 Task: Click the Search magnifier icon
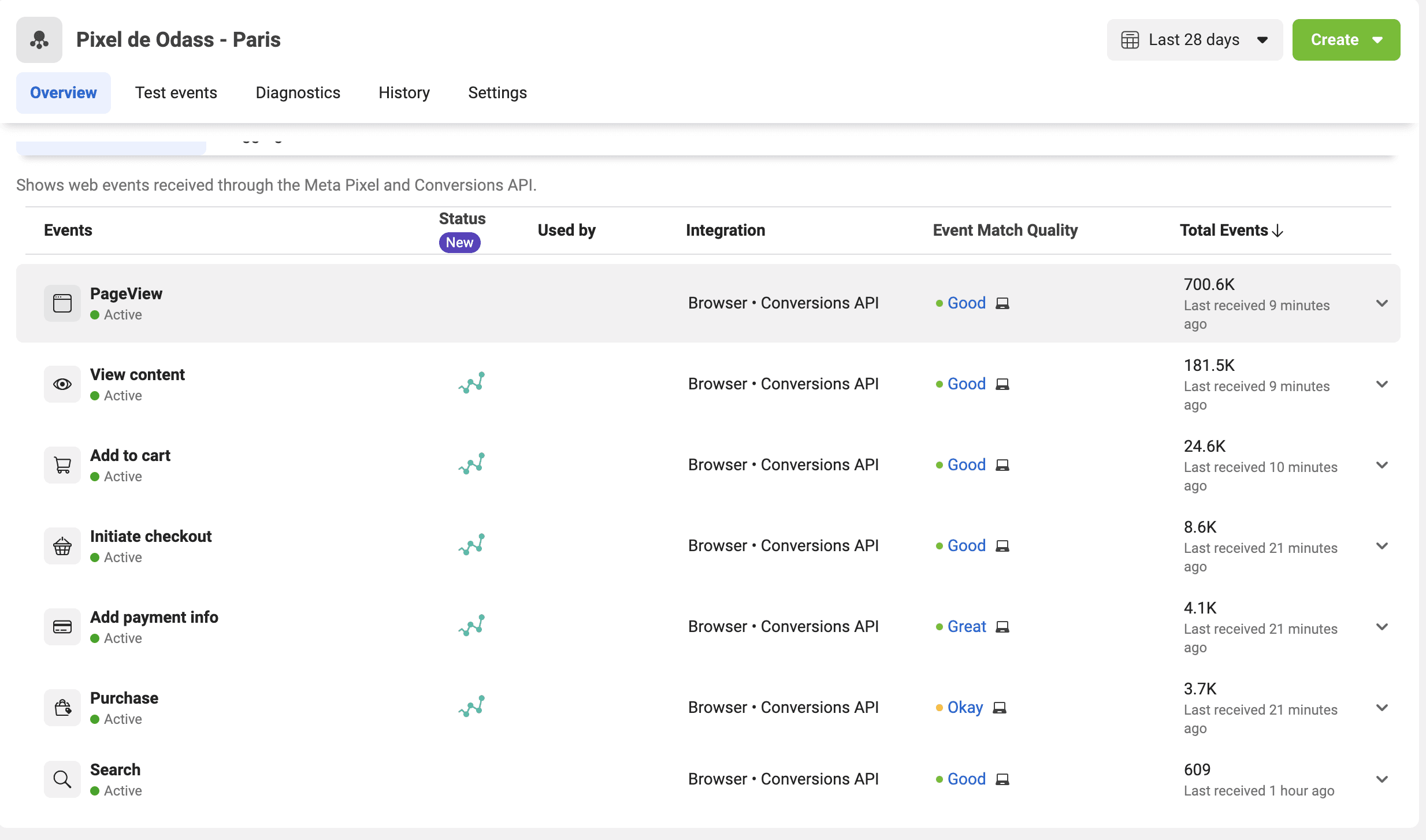click(x=62, y=779)
